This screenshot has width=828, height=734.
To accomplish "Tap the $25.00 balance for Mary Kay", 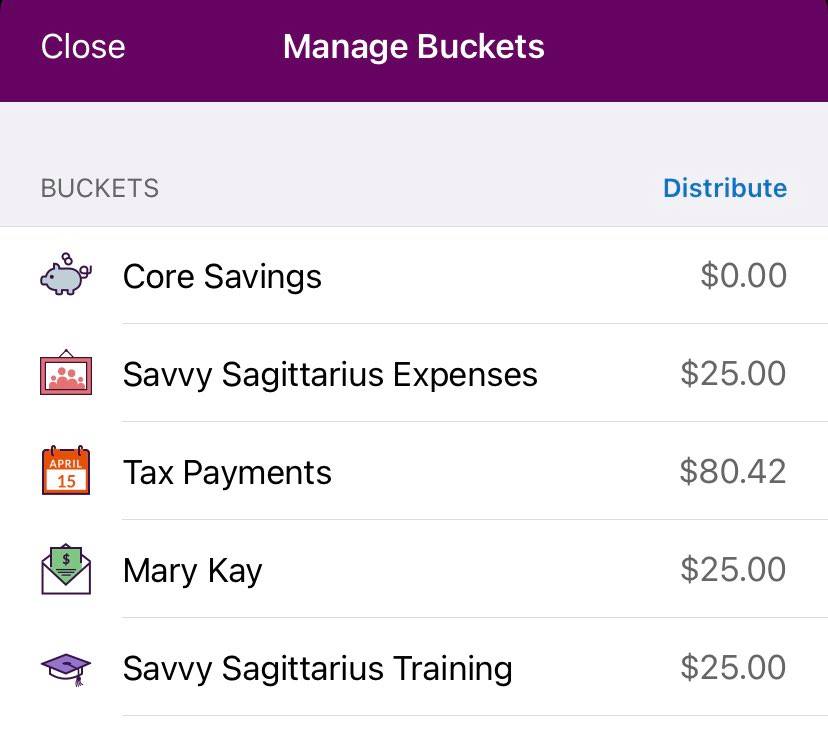I will coord(733,570).
